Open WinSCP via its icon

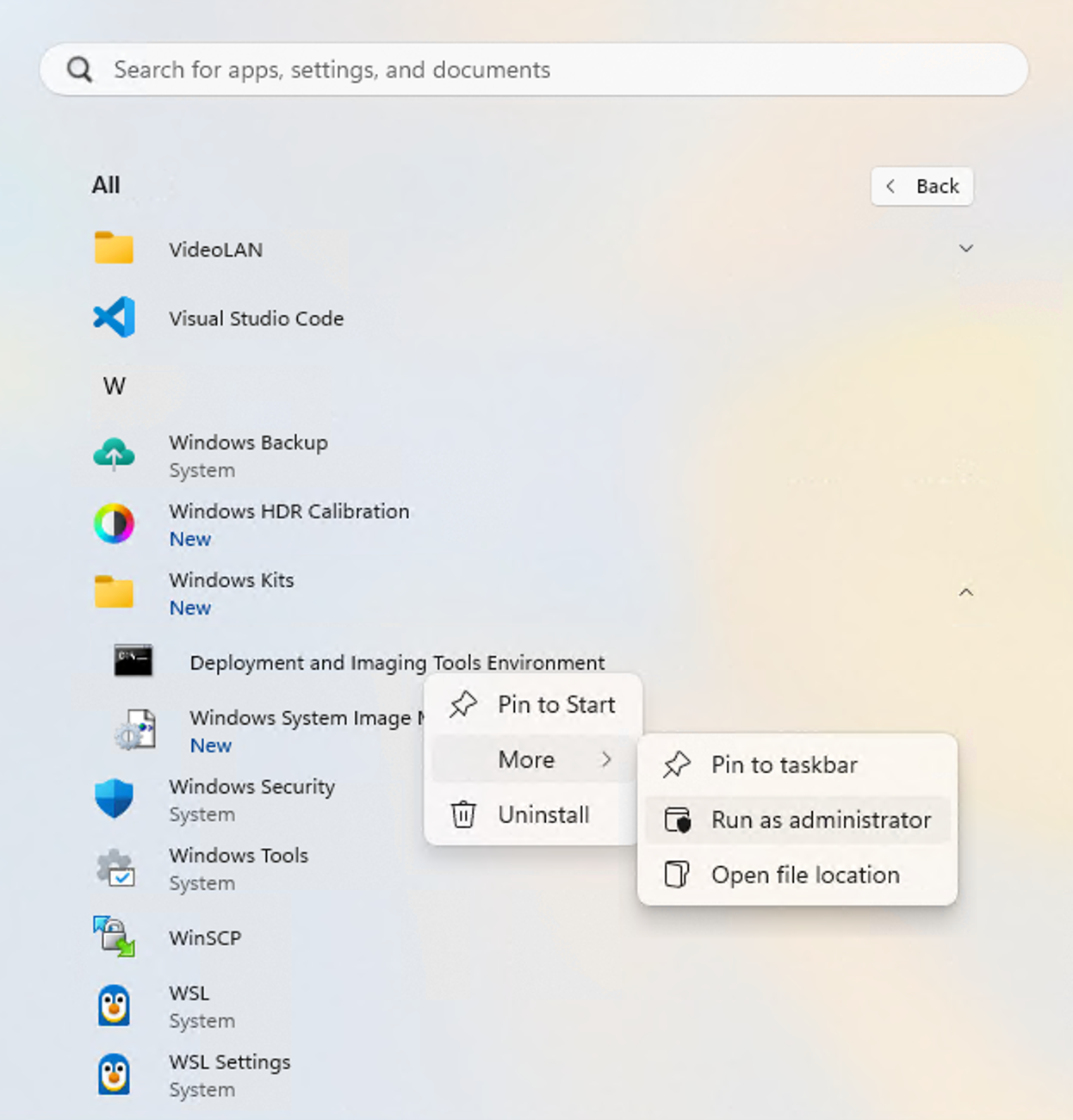click(x=113, y=937)
